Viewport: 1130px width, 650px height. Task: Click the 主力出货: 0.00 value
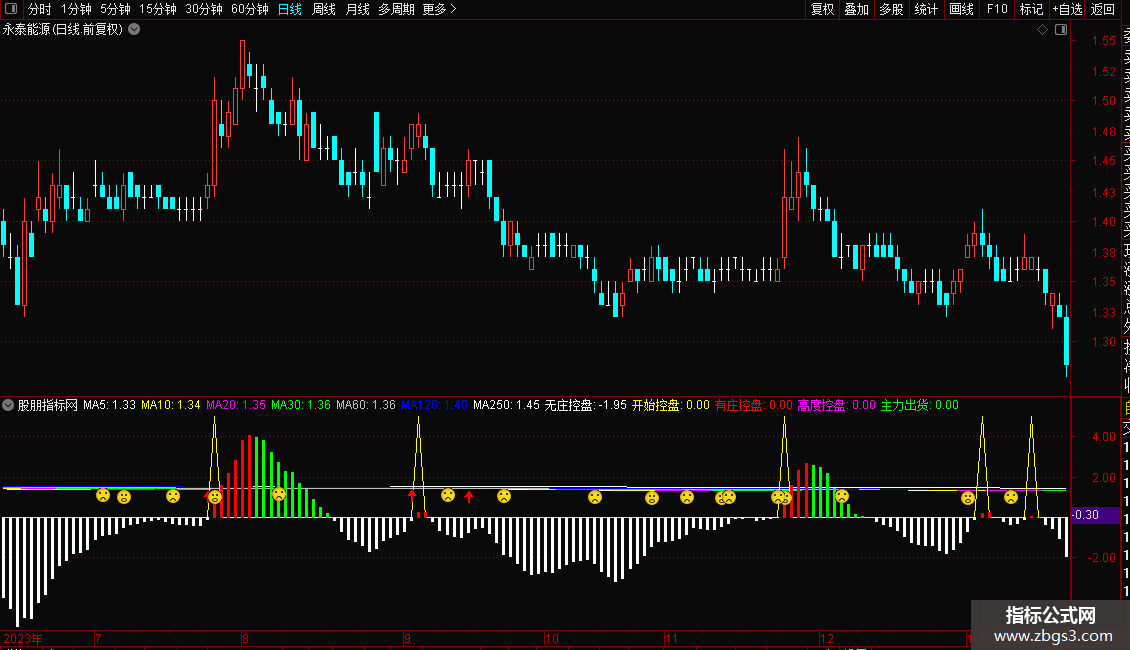[x=920, y=405]
